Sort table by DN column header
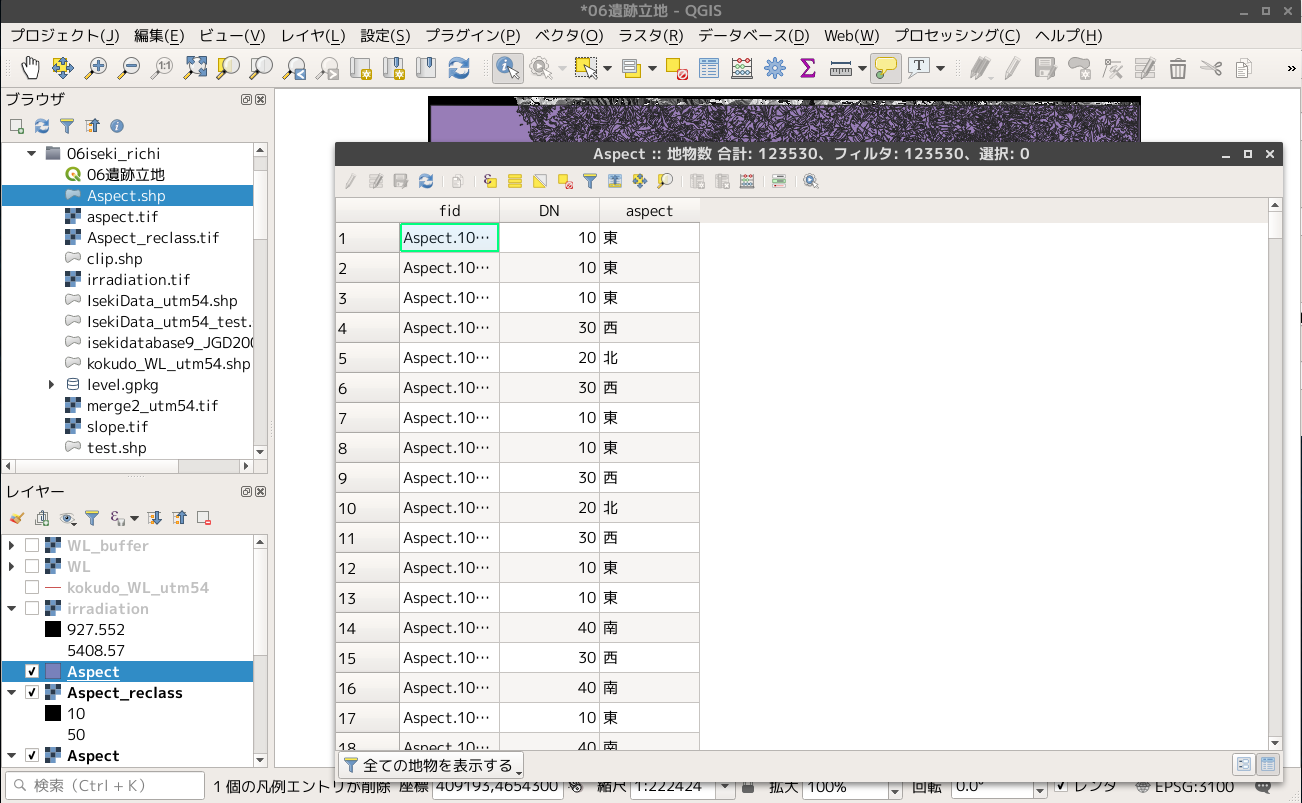Screen dimensions: 1302x803 549,211
